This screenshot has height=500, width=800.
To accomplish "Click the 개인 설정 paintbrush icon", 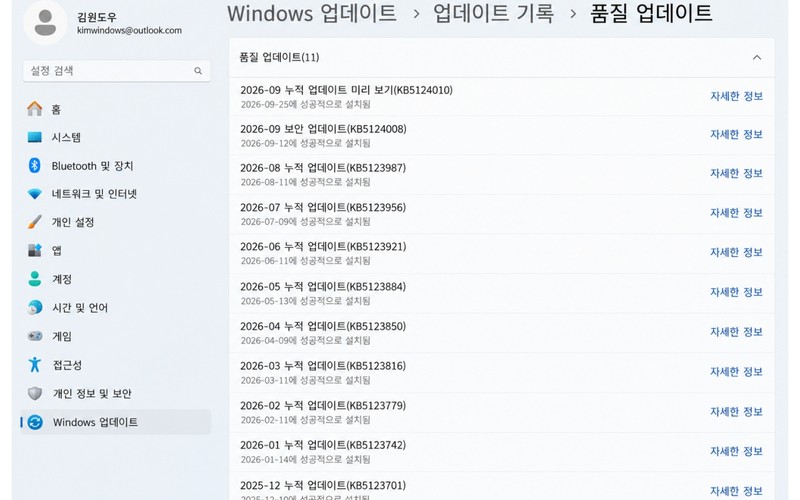I will pos(35,222).
